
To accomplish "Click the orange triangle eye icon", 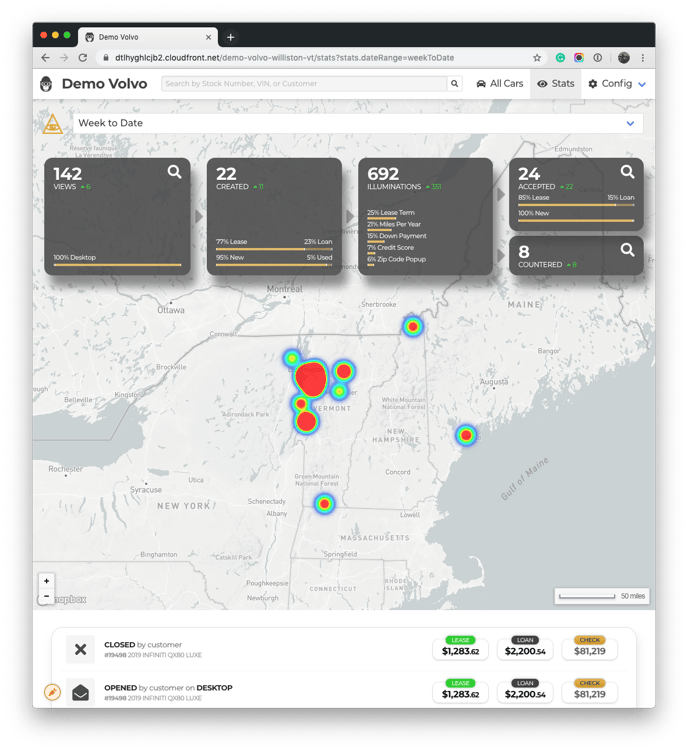I will point(53,125).
